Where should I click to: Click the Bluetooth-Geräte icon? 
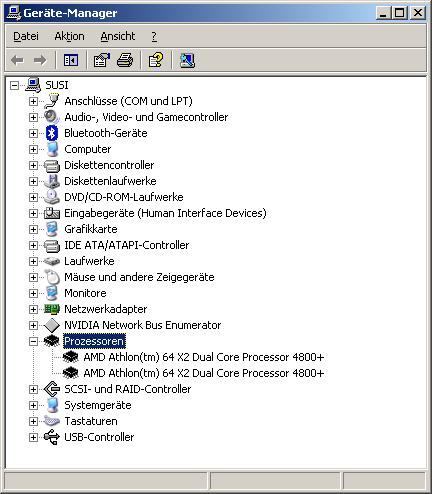click(52, 133)
